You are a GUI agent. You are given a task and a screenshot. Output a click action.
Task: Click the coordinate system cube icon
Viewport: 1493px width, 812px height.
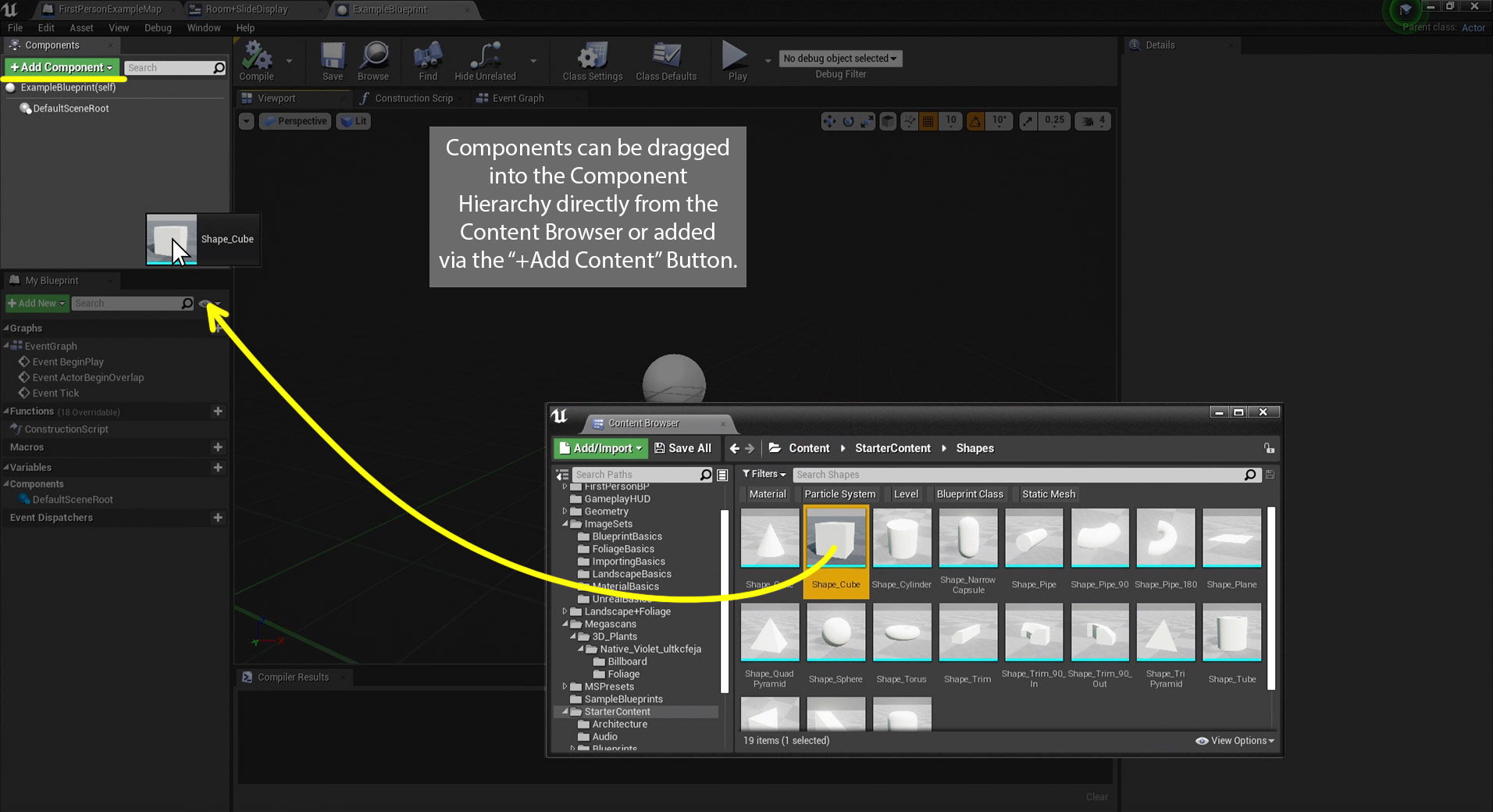[x=888, y=121]
